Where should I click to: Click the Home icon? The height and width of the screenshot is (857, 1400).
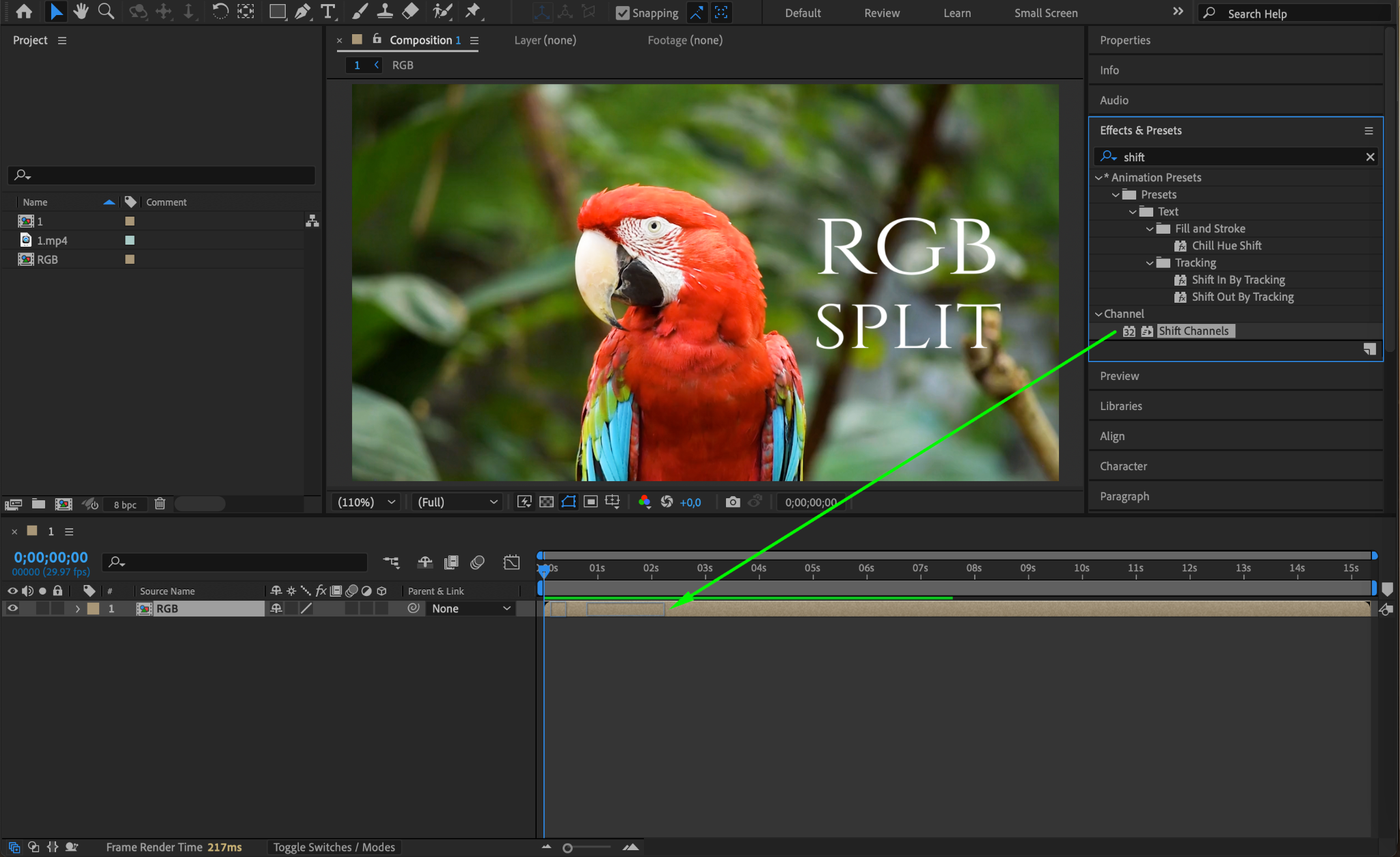pos(24,11)
